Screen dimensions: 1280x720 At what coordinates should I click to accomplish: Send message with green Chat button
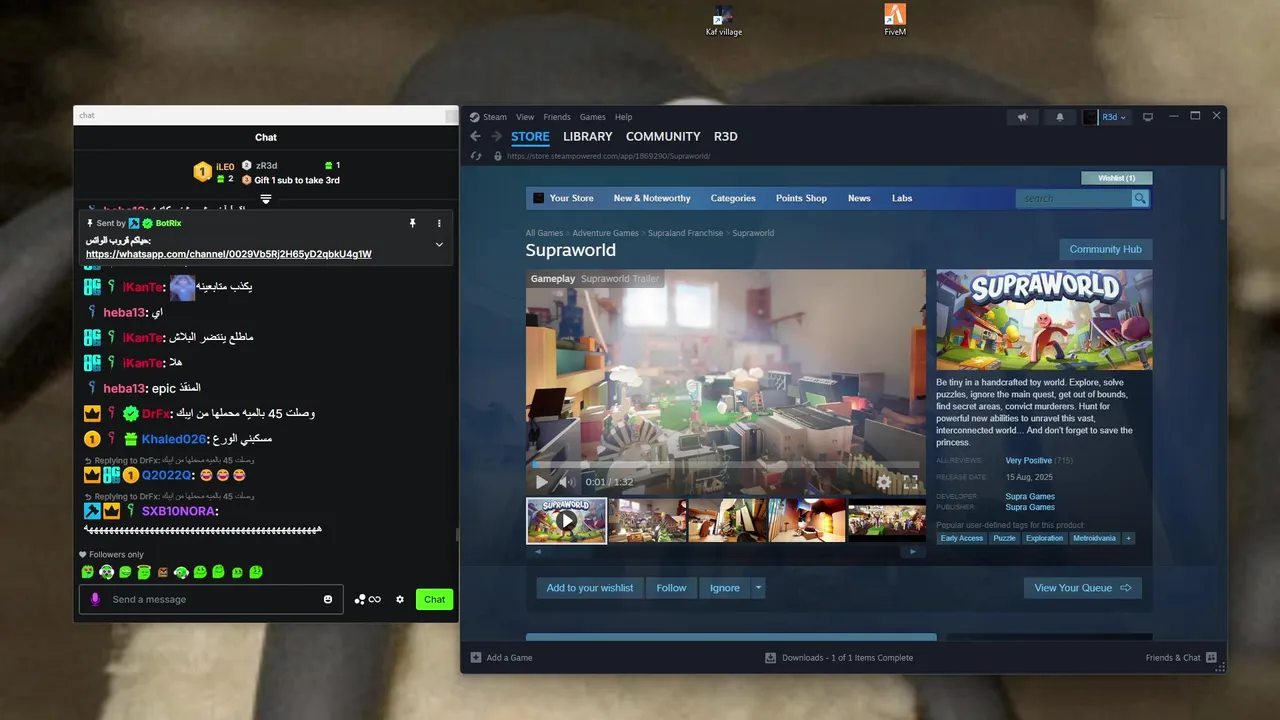pyautogui.click(x=434, y=599)
